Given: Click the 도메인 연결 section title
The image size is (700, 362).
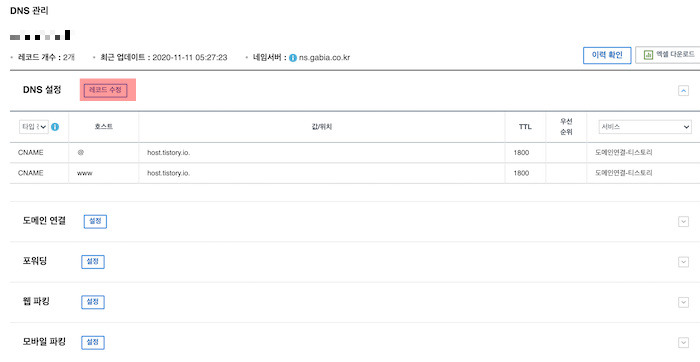Looking at the screenshot, I should point(44,221).
